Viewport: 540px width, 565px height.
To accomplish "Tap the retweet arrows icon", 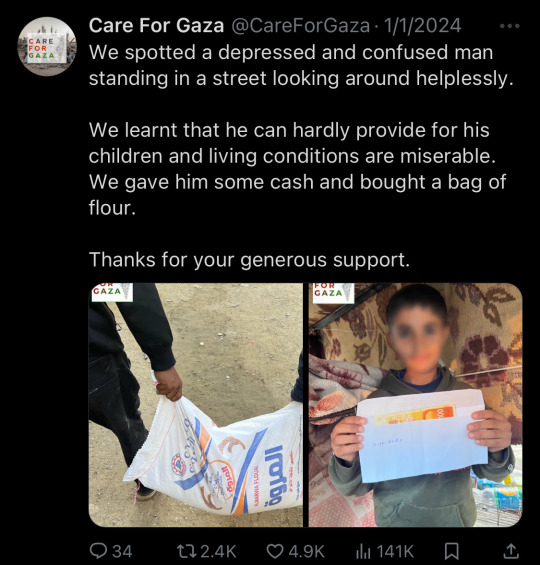I will [x=187, y=551].
